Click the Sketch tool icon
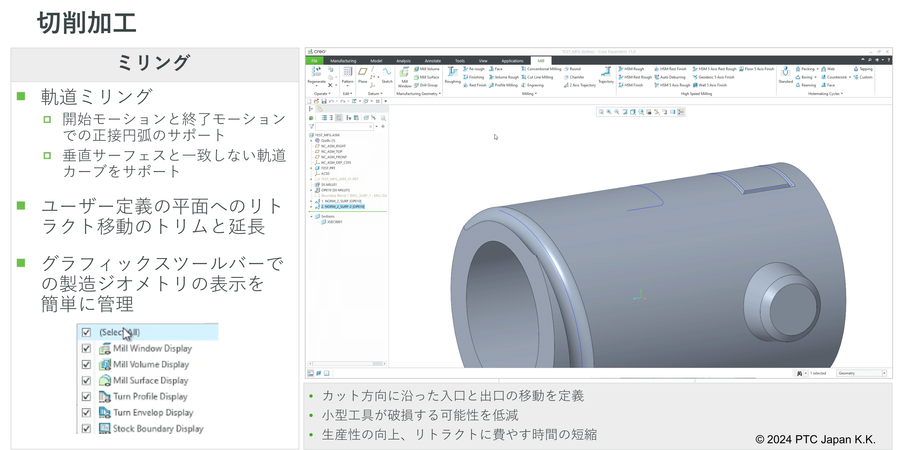The width and height of the screenshot is (900, 450). point(386,74)
